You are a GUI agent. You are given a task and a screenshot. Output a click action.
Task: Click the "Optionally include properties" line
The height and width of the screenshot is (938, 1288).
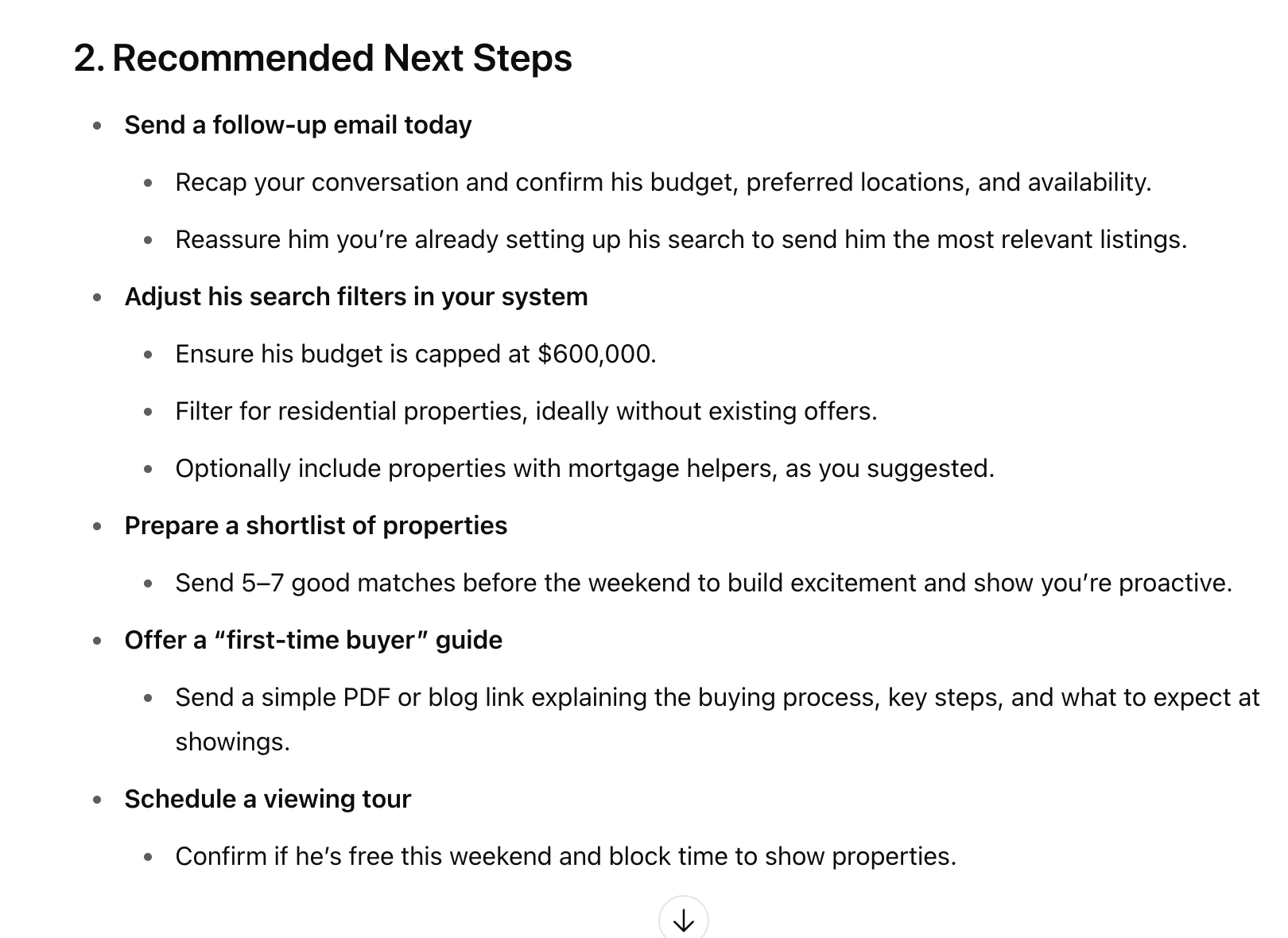pyautogui.click(x=584, y=468)
